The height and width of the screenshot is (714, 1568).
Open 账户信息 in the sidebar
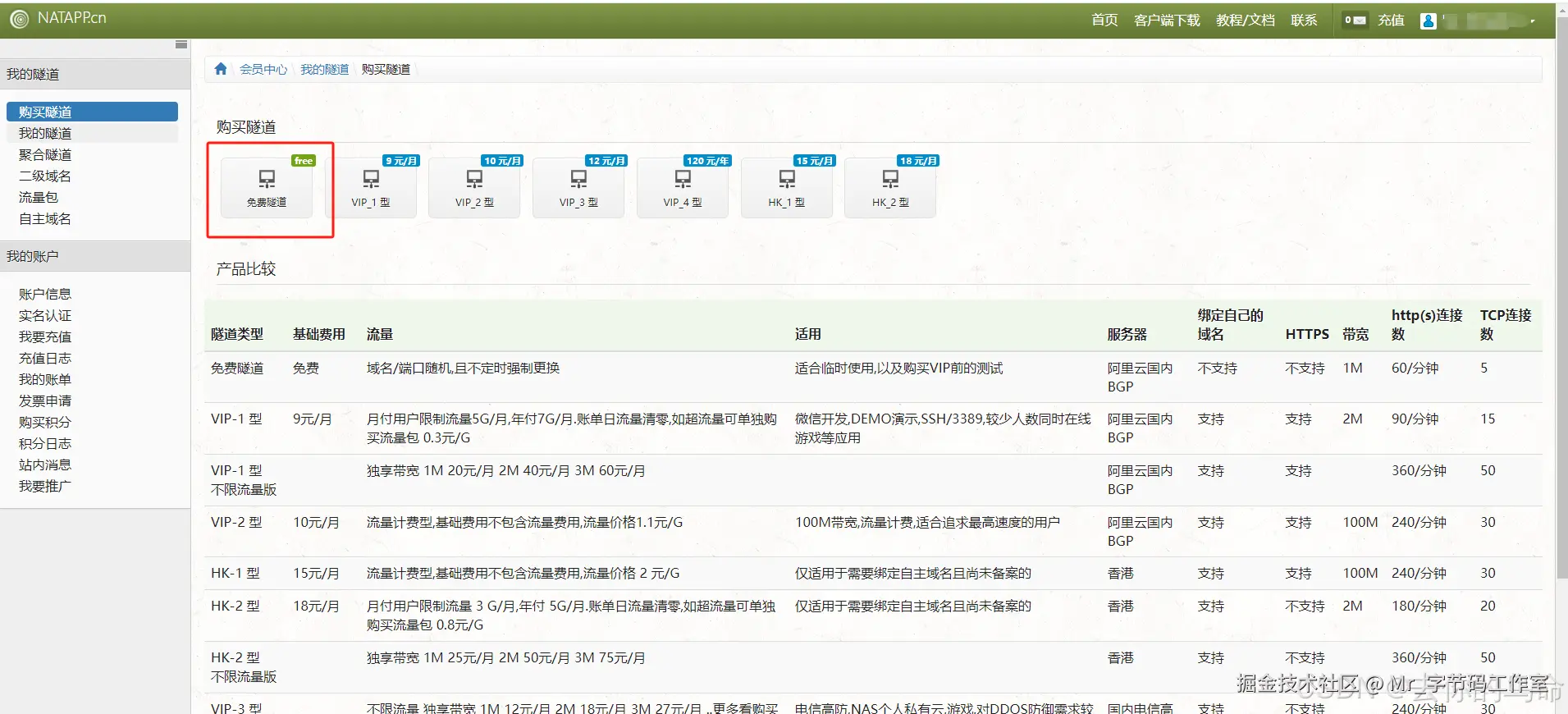pyautogui.click(x=45, y=294)
